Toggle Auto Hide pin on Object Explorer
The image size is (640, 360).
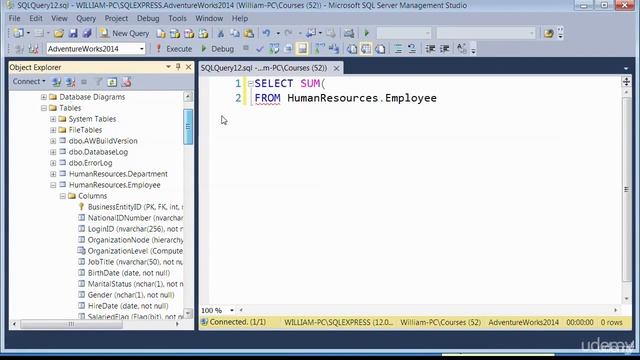[x=178, y=67]
